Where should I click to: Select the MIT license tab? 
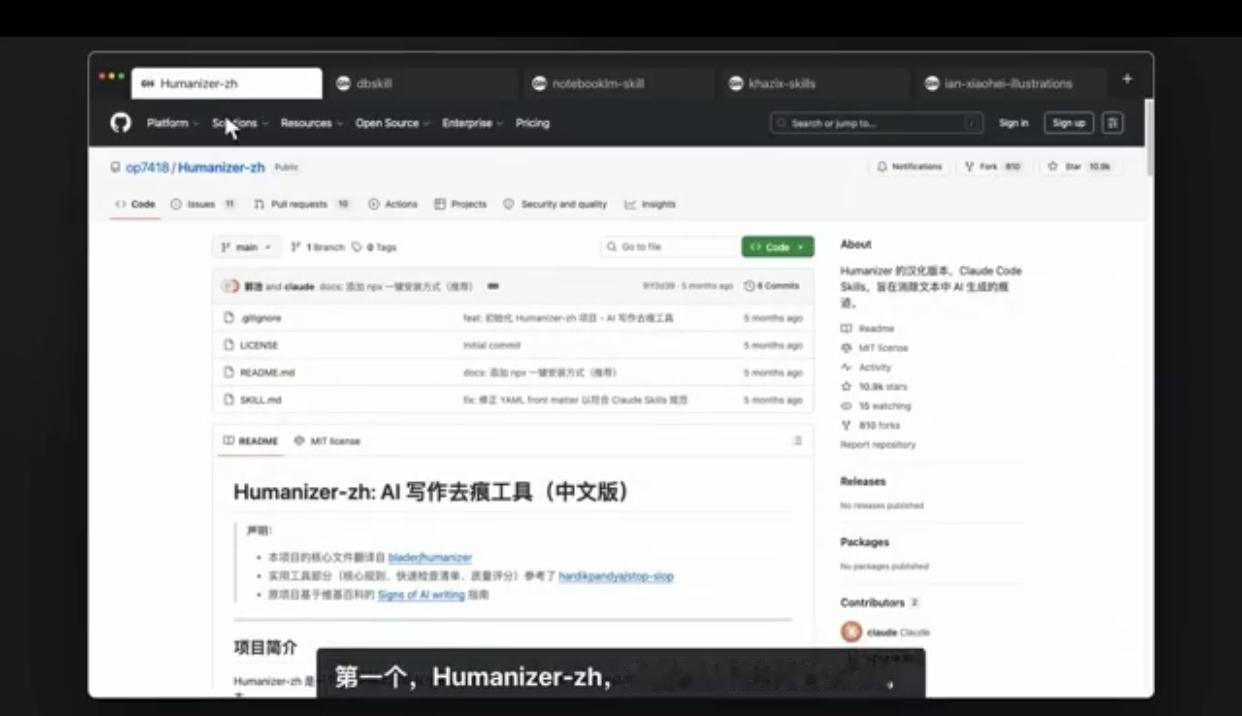tap(327, 441)
